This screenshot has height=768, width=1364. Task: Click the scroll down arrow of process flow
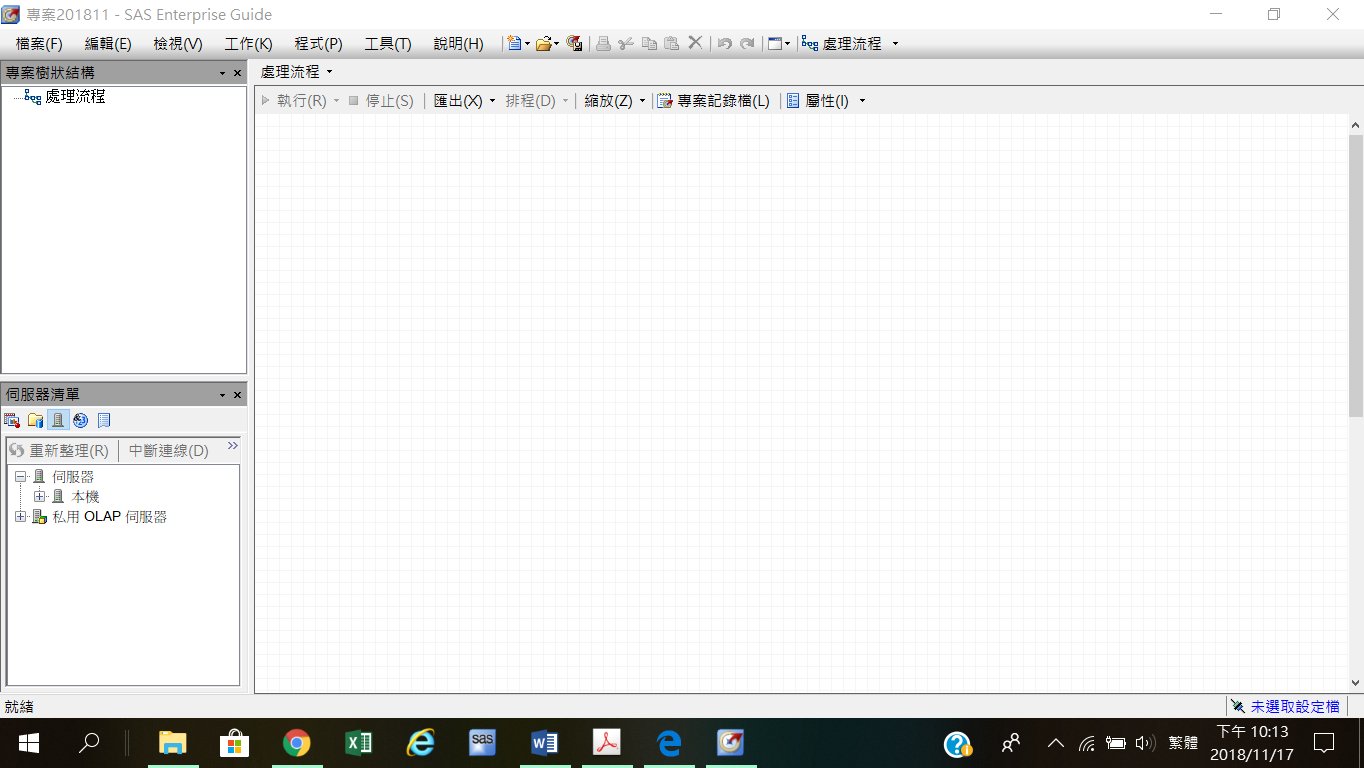(x=1356, y=683)
